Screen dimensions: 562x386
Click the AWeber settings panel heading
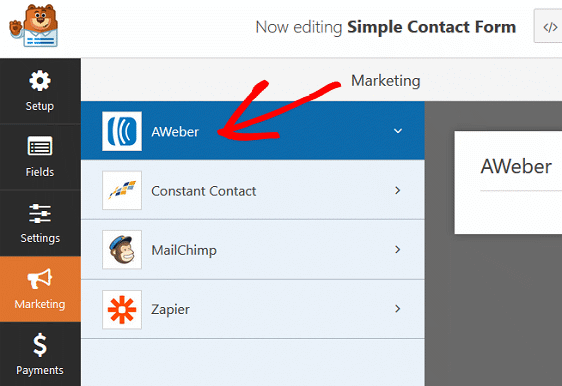tap(516, 167)
